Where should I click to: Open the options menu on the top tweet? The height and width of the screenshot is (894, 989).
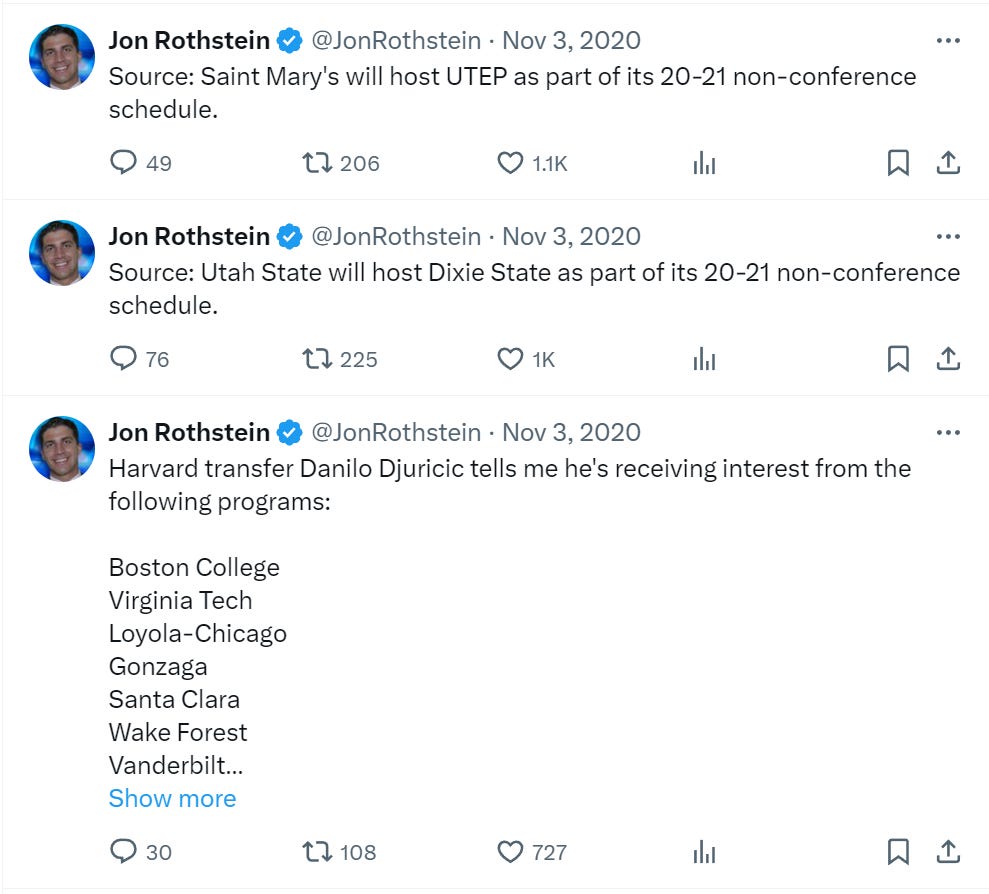point(947,38)
